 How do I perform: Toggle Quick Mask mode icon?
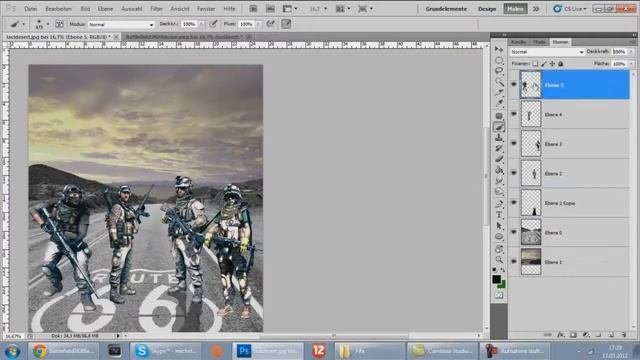coord(499,295)
